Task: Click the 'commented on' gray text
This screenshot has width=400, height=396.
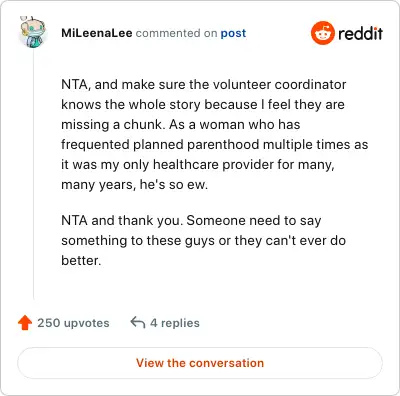Action: [176, 33]
